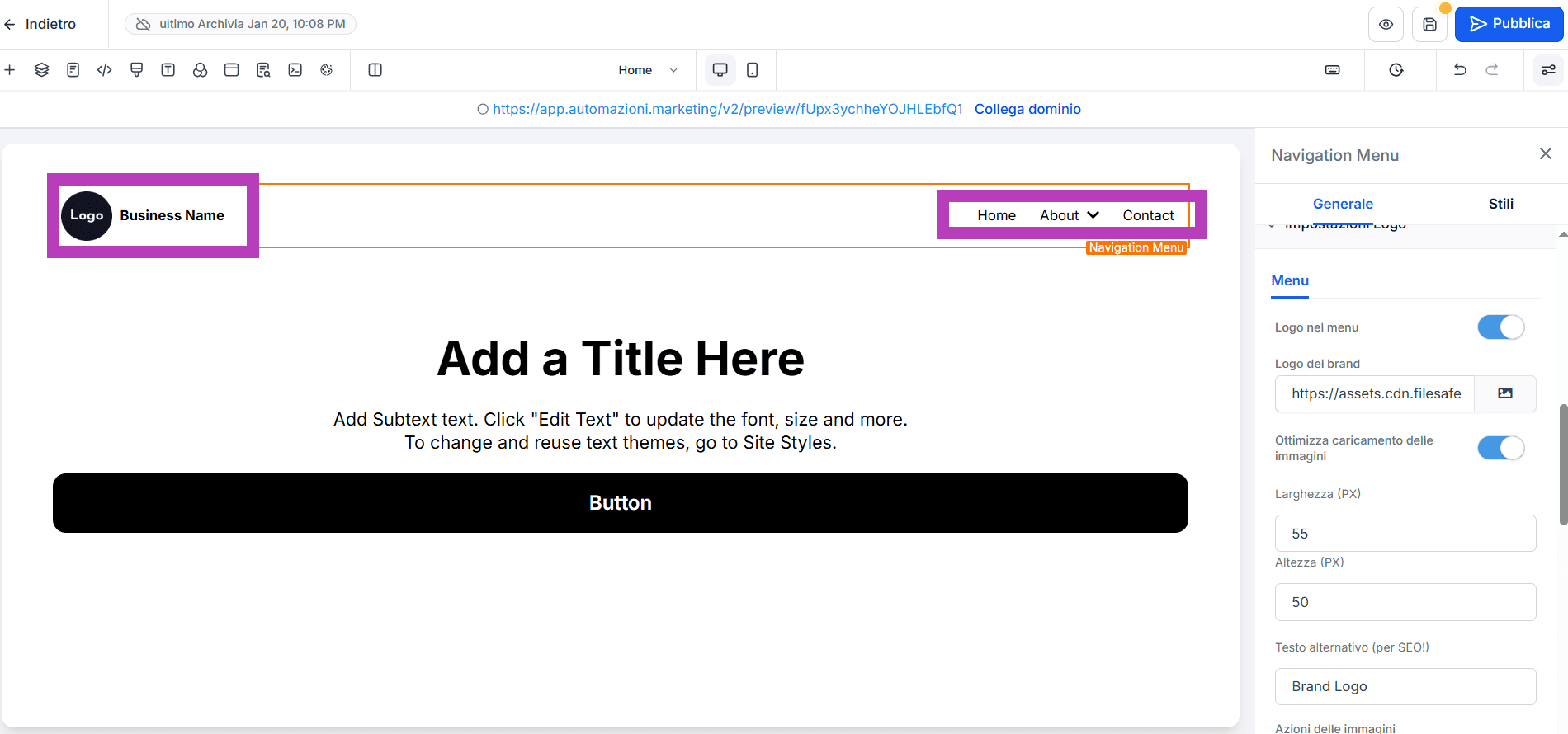Select the Menu sub-tab
The width and height of the screenshot is (1568, 734).
(1290, 281)
